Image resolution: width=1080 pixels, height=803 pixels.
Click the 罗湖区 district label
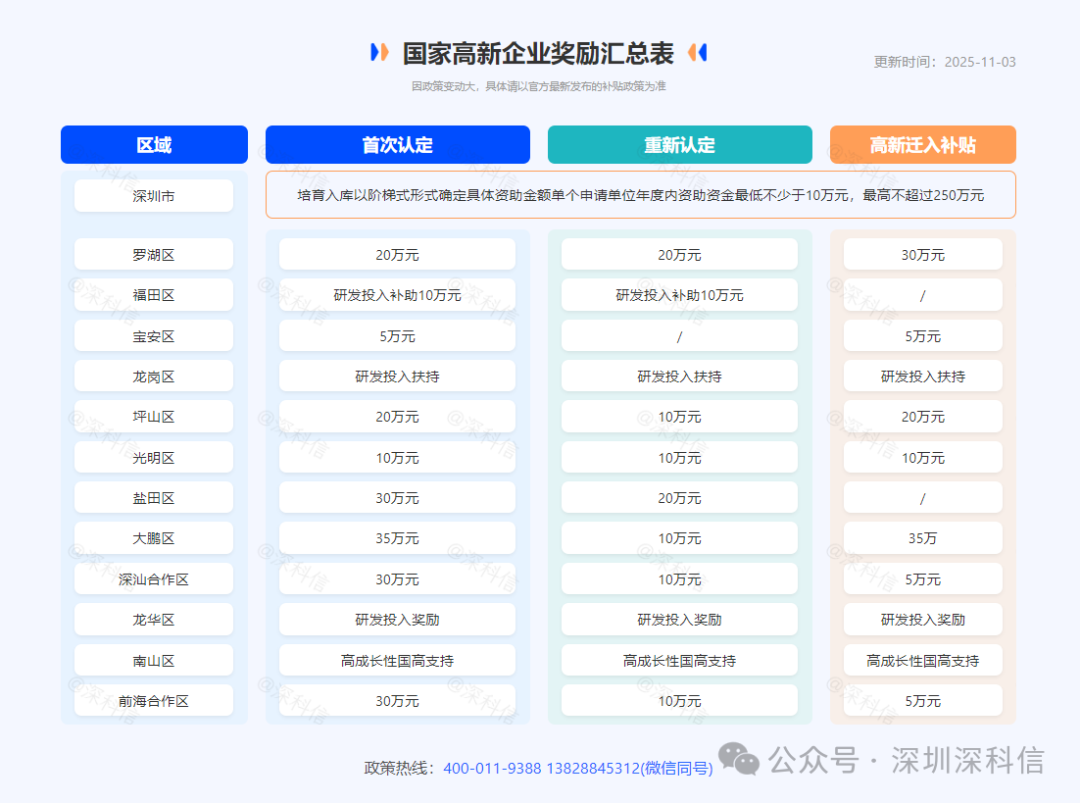point(153,254)
